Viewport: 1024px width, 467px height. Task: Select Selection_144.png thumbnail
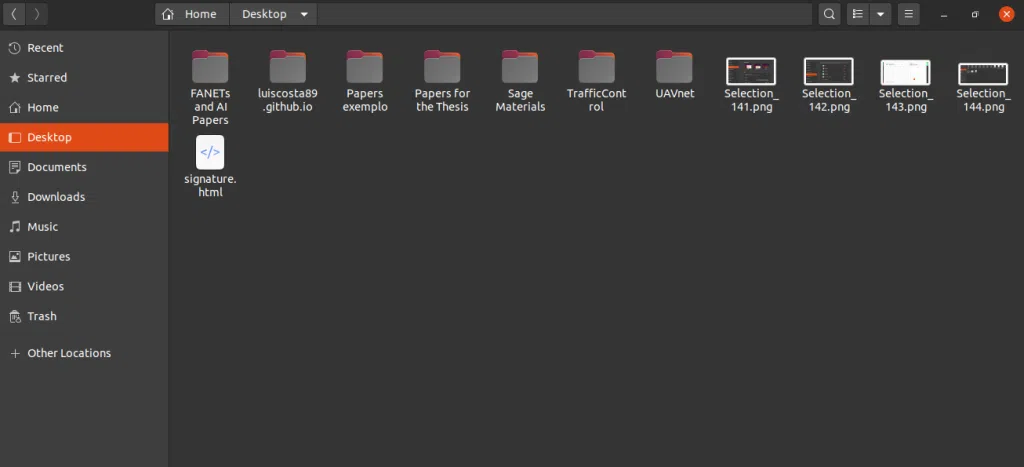click(984, 74)
